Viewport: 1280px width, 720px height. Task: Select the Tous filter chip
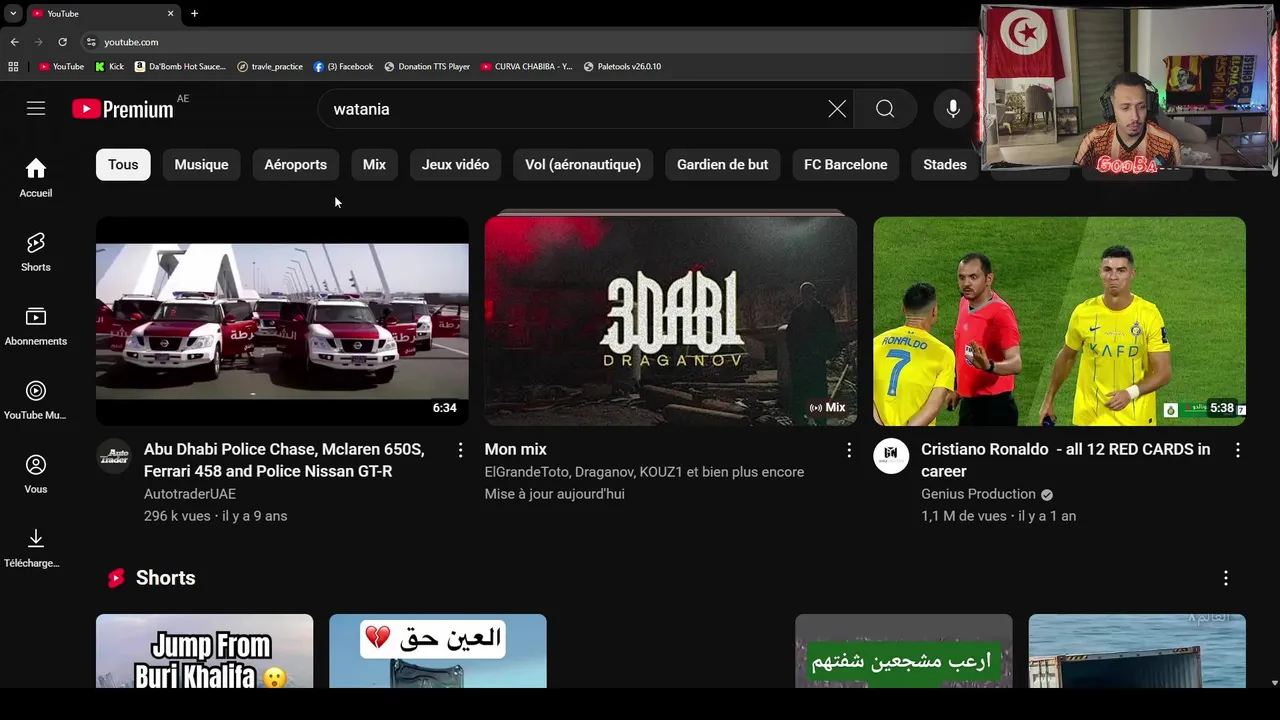123,165
